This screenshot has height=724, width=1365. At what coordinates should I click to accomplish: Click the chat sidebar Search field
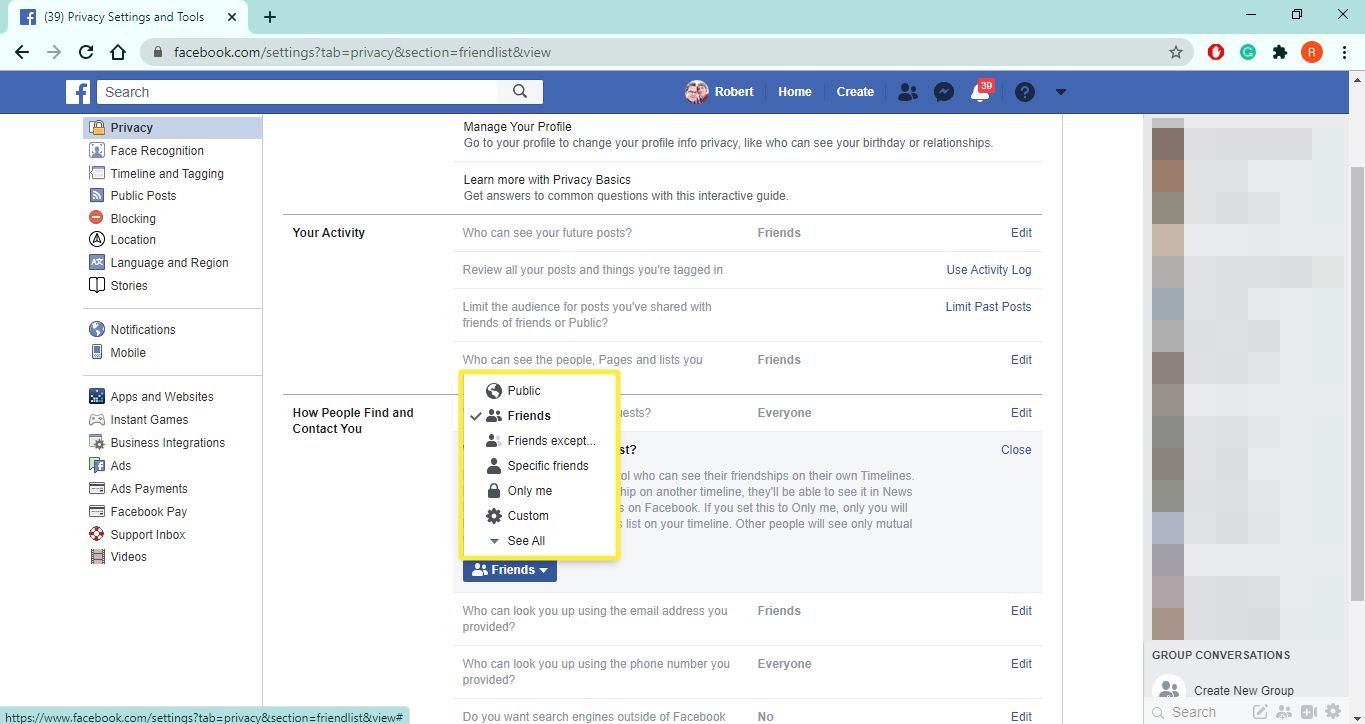pyautogui.click(x=1195, y=712)
